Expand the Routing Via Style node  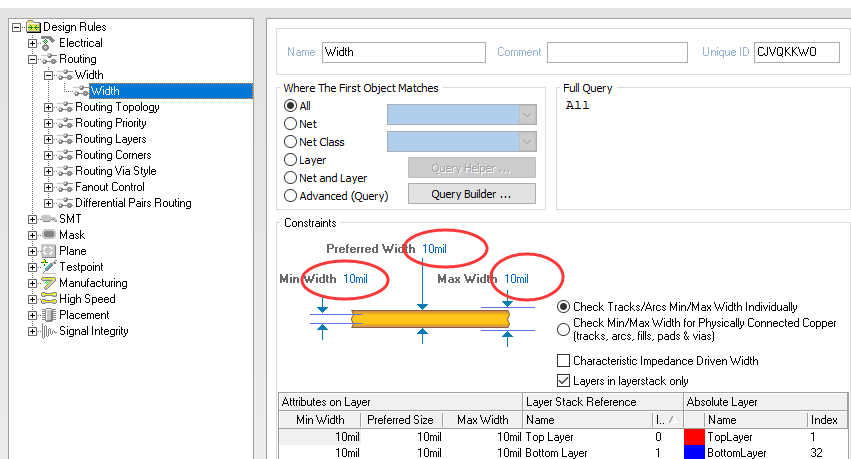click(49, 171)
